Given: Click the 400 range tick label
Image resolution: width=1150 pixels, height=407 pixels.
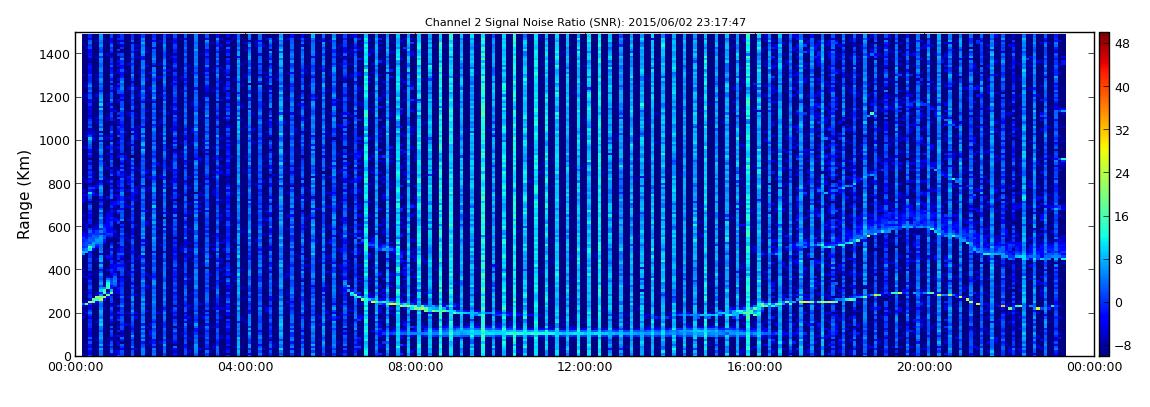Looking at the screenshot, I should [x=59, y=271].
